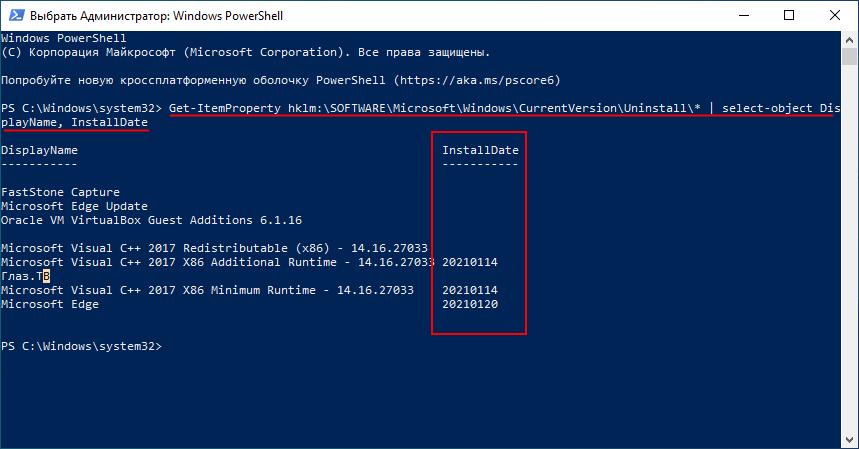This screenshot has height=449, width=859.
Task: Click the scrollbar down arrow
Action: 849,440
